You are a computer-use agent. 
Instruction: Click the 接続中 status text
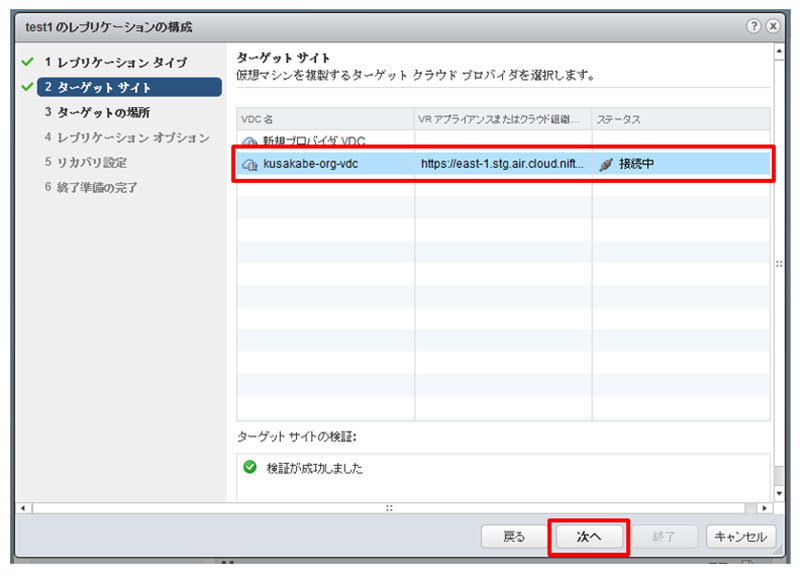[x=636, y=164]
